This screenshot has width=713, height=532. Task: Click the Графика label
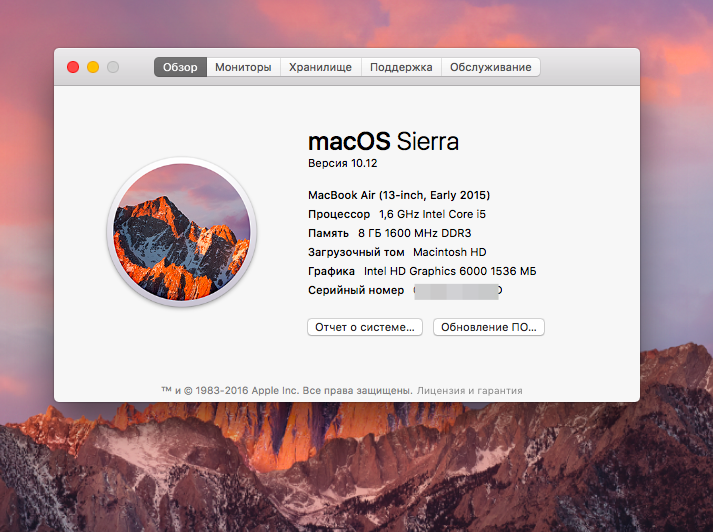[331, 271]
